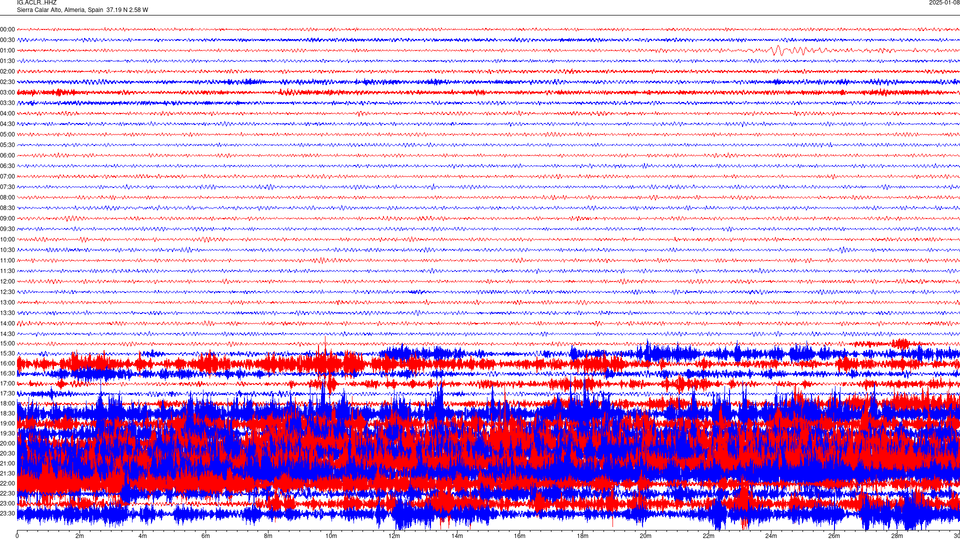Click the 8m tick on the time axis

(x=268, y=536)
